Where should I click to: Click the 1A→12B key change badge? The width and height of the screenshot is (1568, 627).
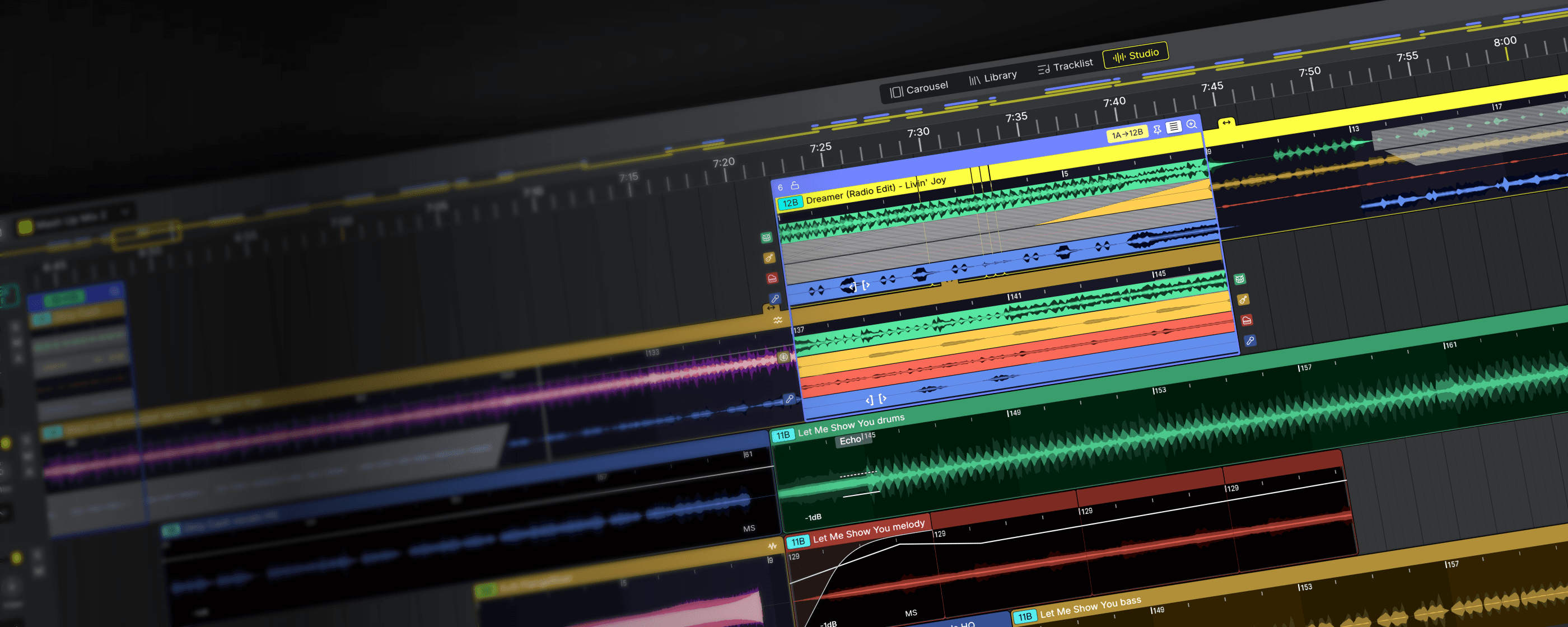tap(1127, 133)
